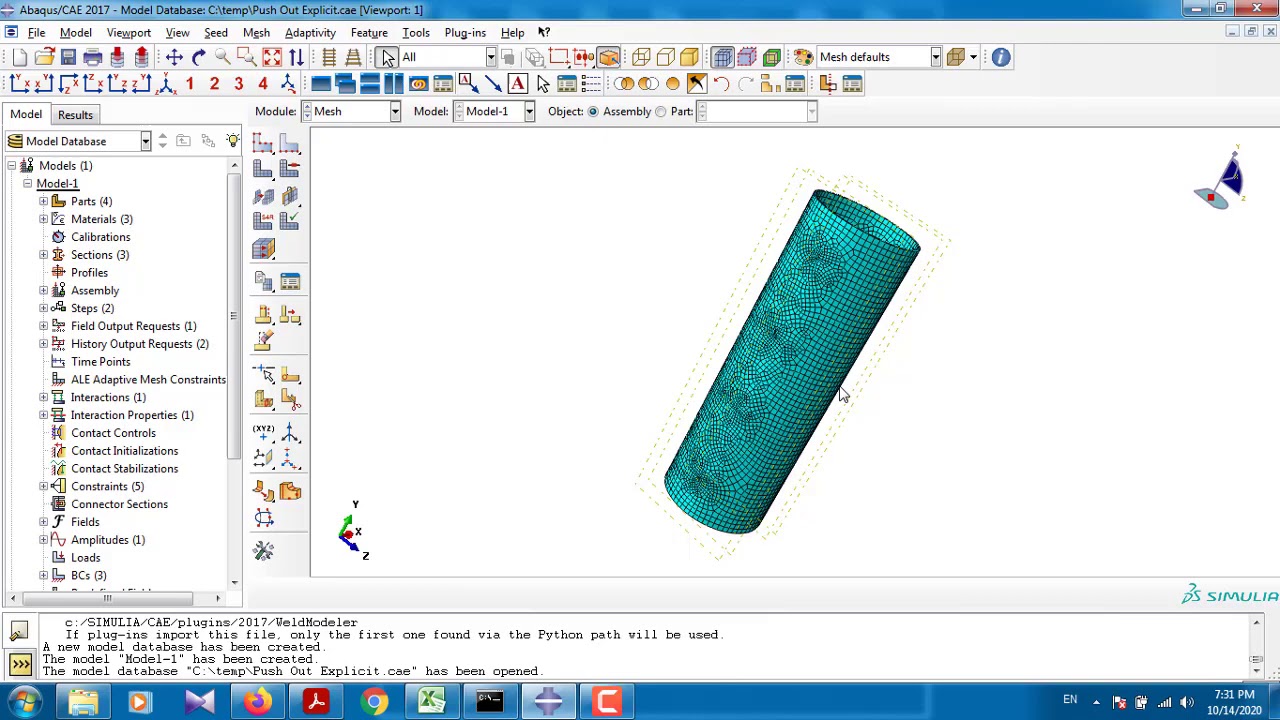Image resolution: width=1280 pixels, height=720 pixels.
Task: Select History Output Requests (2) item
Action: (x=140, y=344)
